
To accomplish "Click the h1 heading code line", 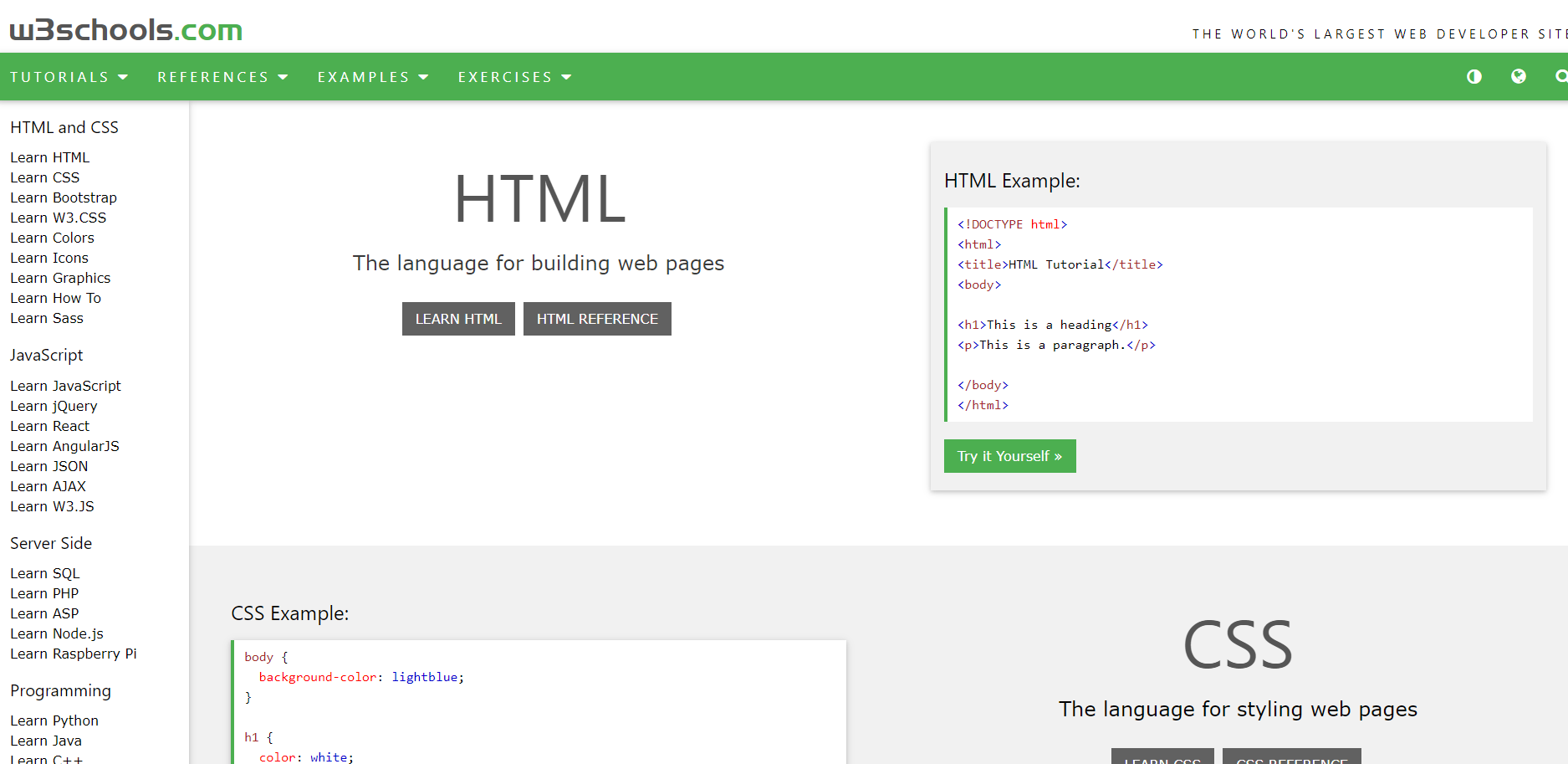I will [x=1052, y=325].
